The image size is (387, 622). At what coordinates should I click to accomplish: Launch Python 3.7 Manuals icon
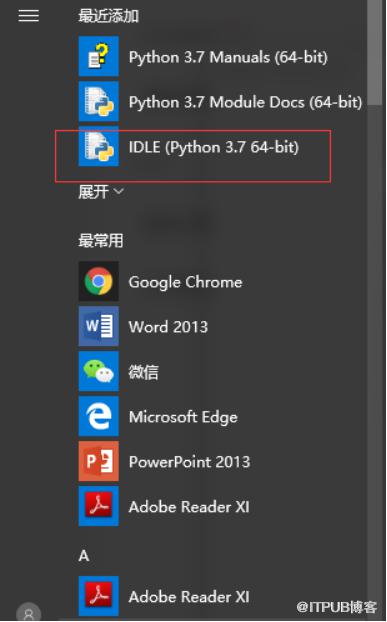coord(98,56)
